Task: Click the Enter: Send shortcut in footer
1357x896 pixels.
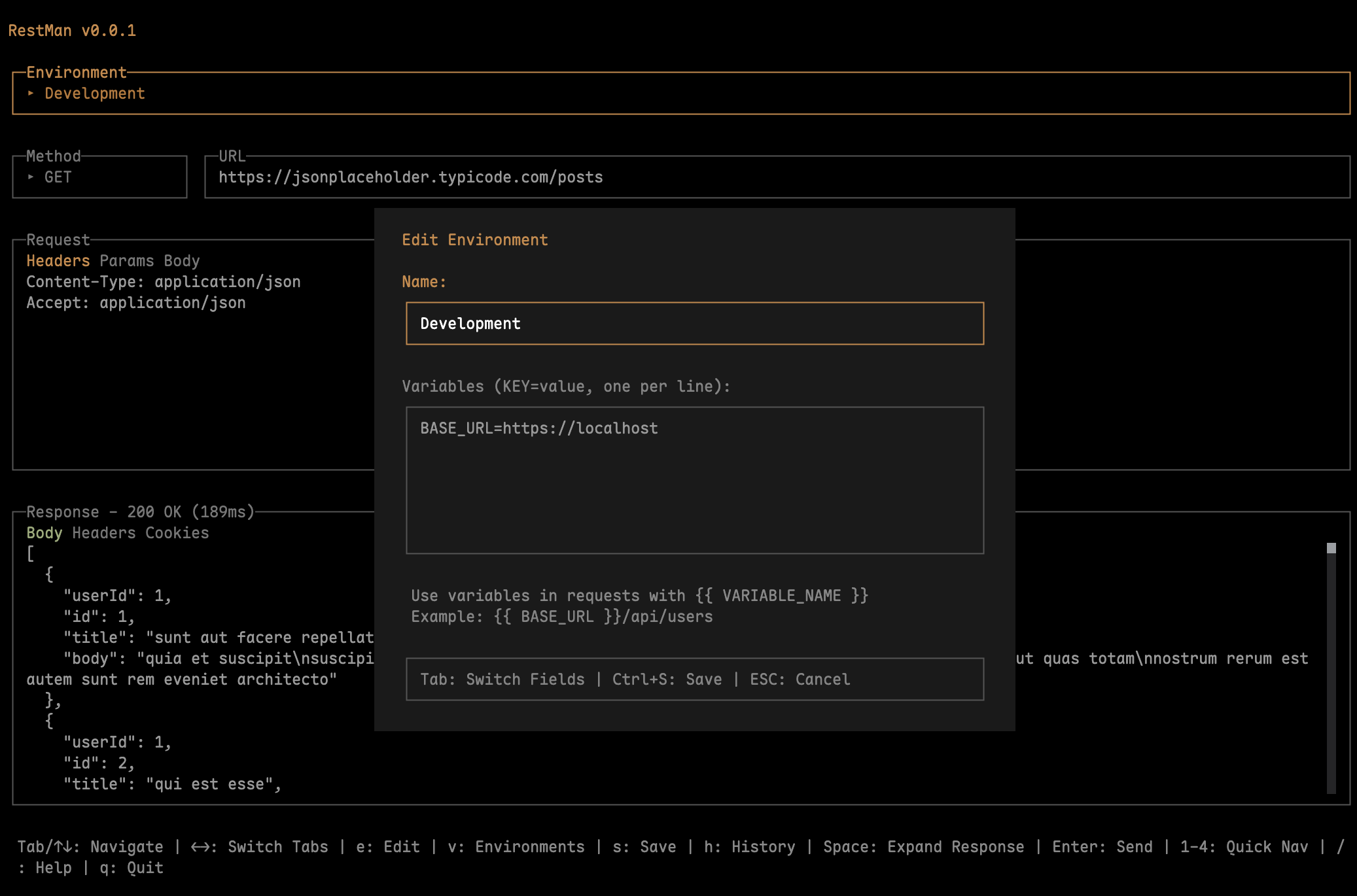Action: (1102, 847)
